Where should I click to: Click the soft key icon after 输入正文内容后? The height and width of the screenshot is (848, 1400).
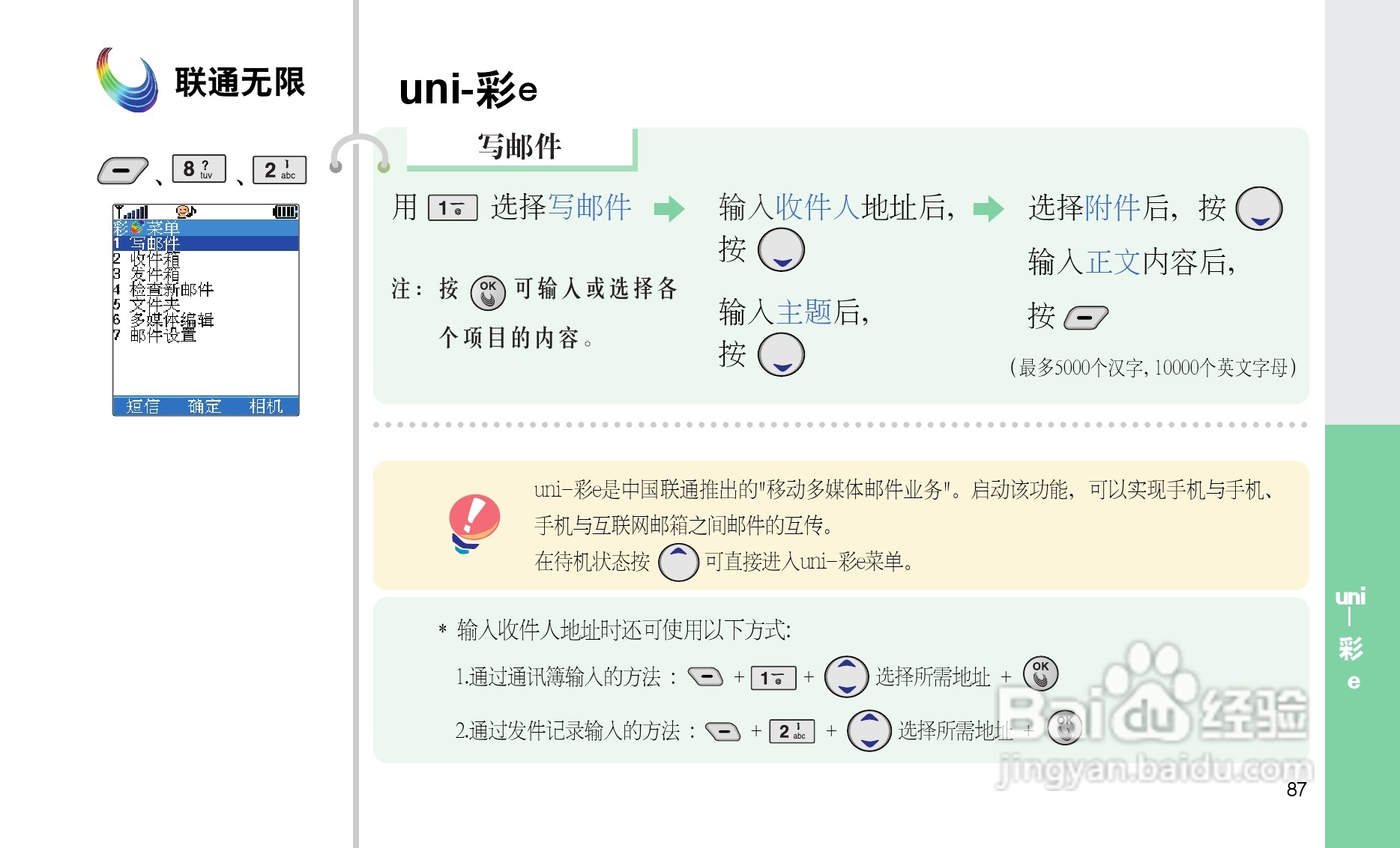pos(1086,318)
